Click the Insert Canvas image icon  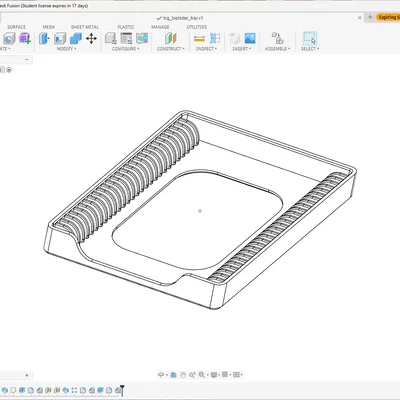[x=250, y=39]
